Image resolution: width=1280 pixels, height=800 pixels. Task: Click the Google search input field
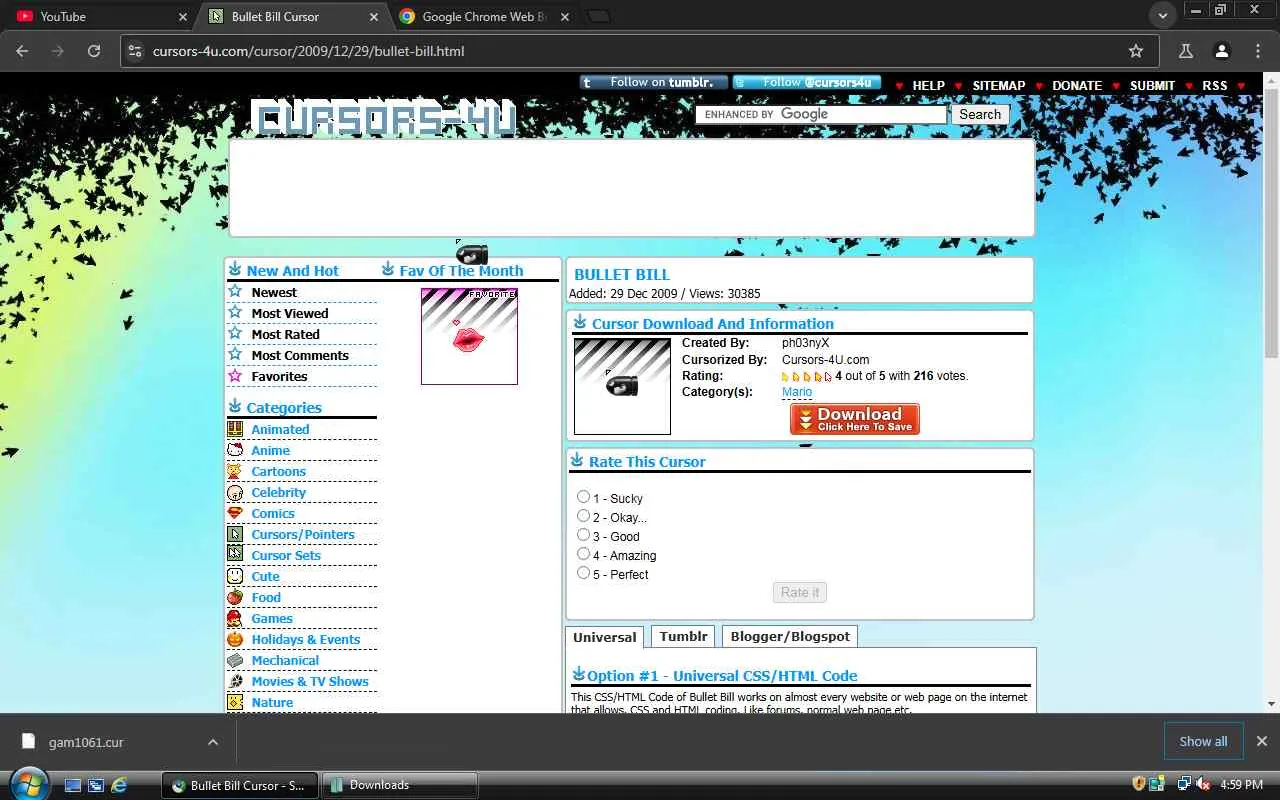(821, 114)
